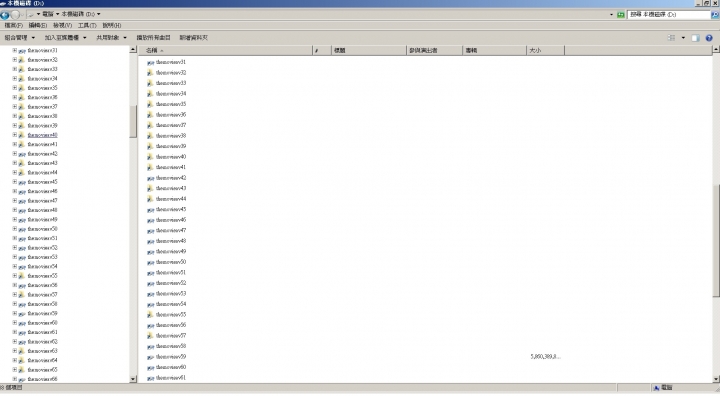Select folder icon numbered 44 in file list
Image resolution: width=720 pixels, height=396 pixels.
tap(150, 199)
